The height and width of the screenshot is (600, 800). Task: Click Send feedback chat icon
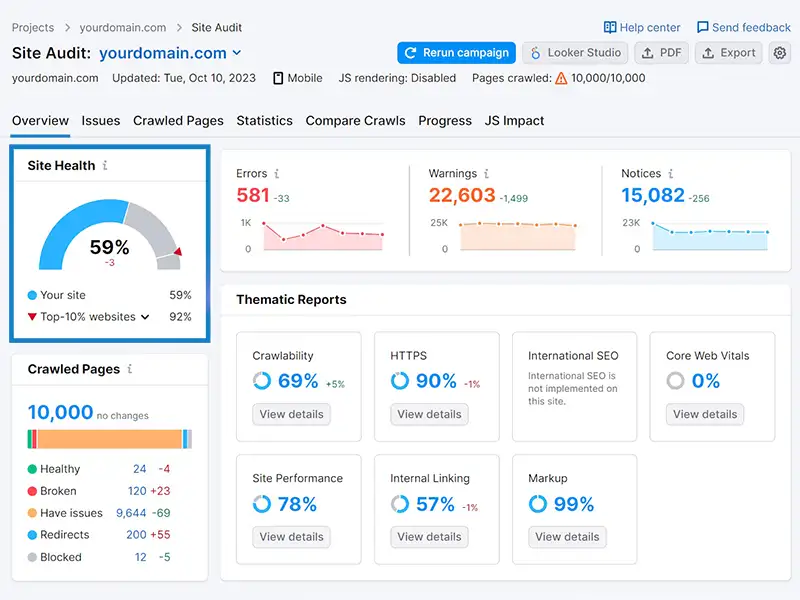(703, 27)
